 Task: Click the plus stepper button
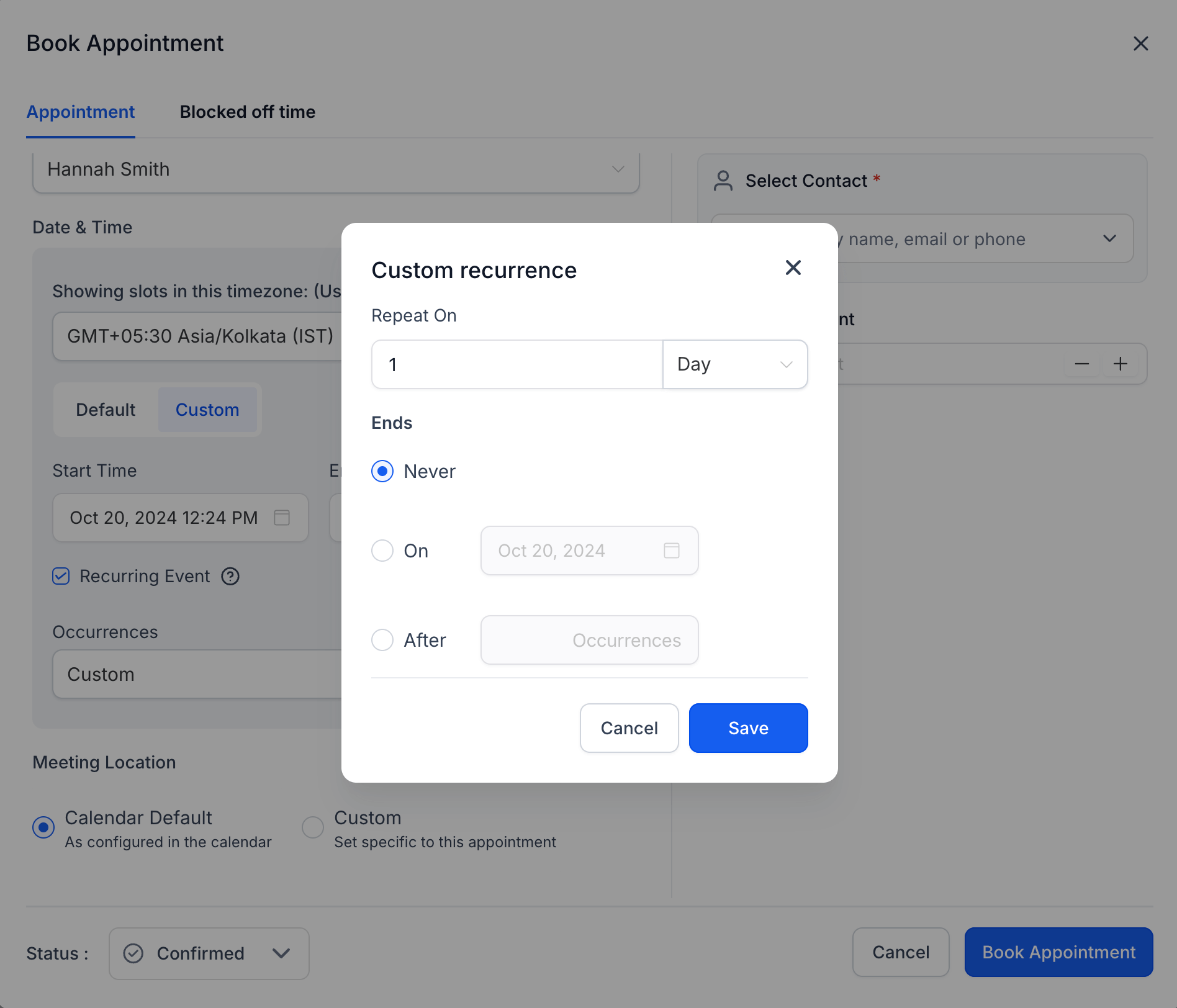tap(1121, 364)
